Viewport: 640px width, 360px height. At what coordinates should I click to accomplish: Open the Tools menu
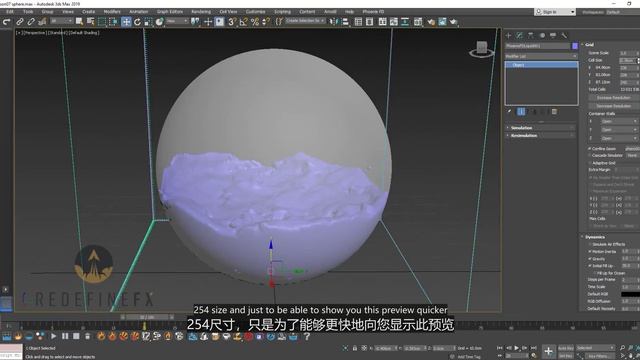tap(28, 12)
